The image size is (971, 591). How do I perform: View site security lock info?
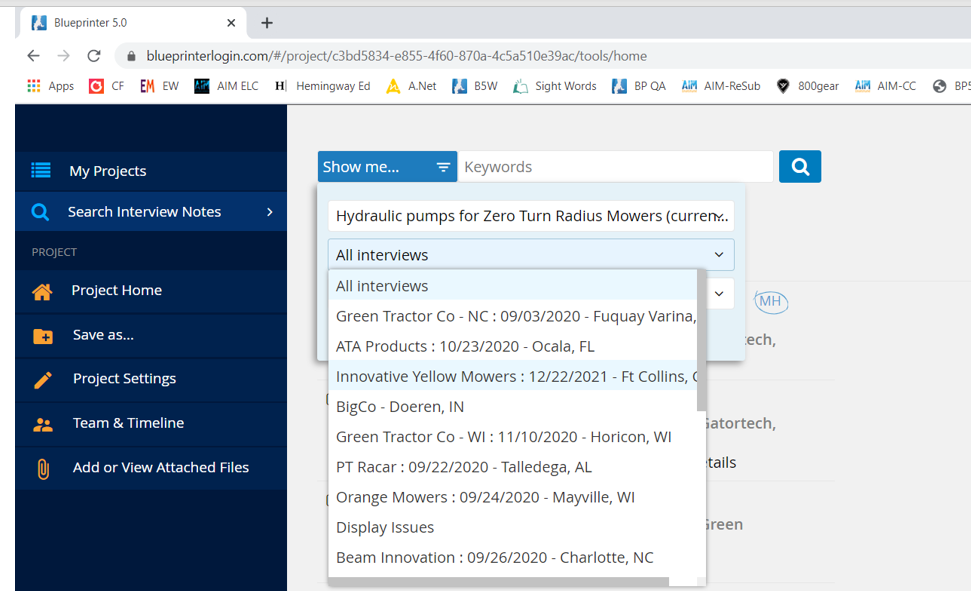[x=131, y=56]
